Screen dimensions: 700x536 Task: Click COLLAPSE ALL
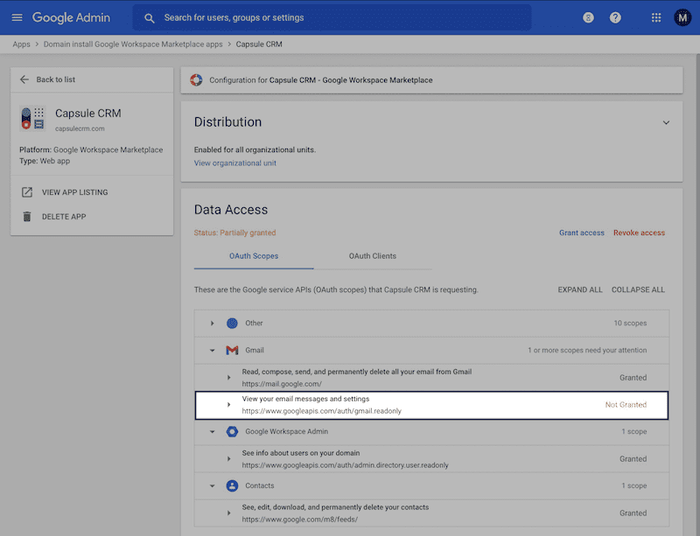[x=638, y=290]
